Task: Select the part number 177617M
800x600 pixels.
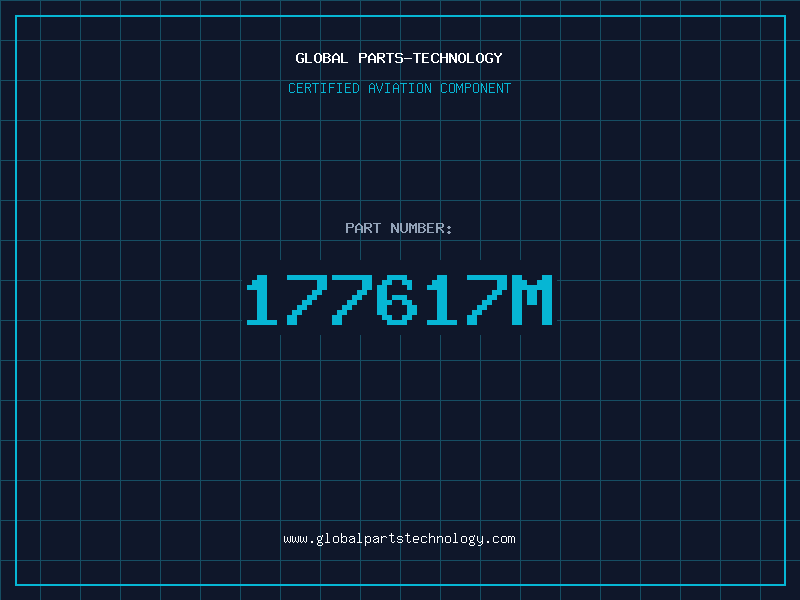Action: [399, 300]
